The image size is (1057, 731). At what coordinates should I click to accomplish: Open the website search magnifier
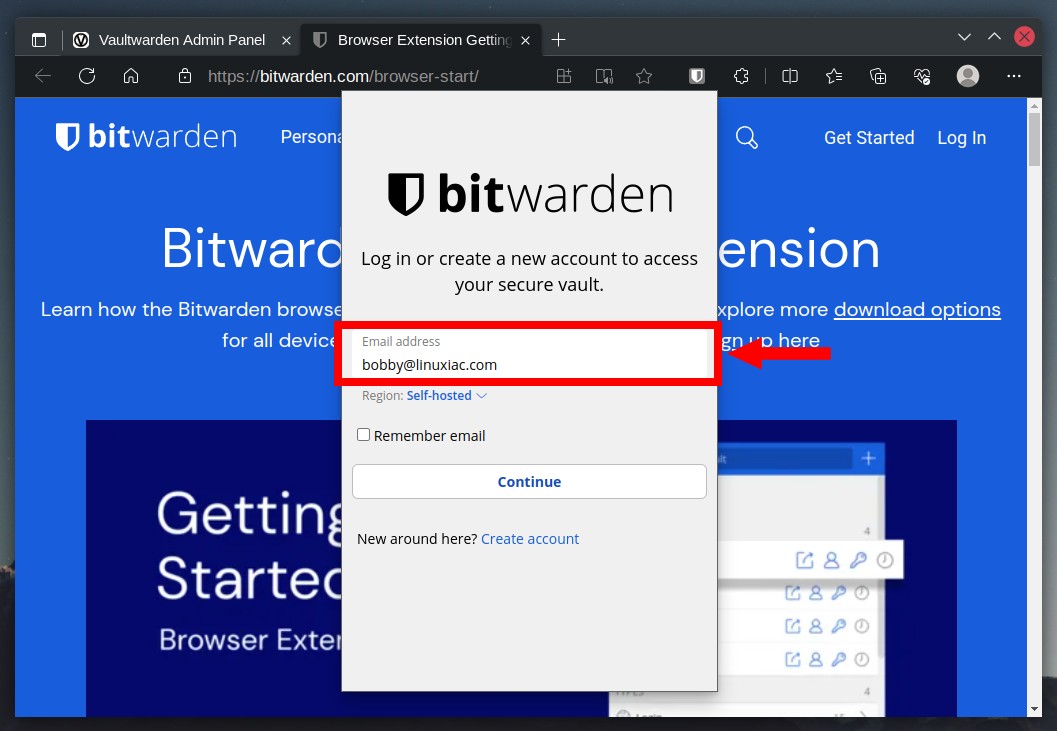(747, 138)
